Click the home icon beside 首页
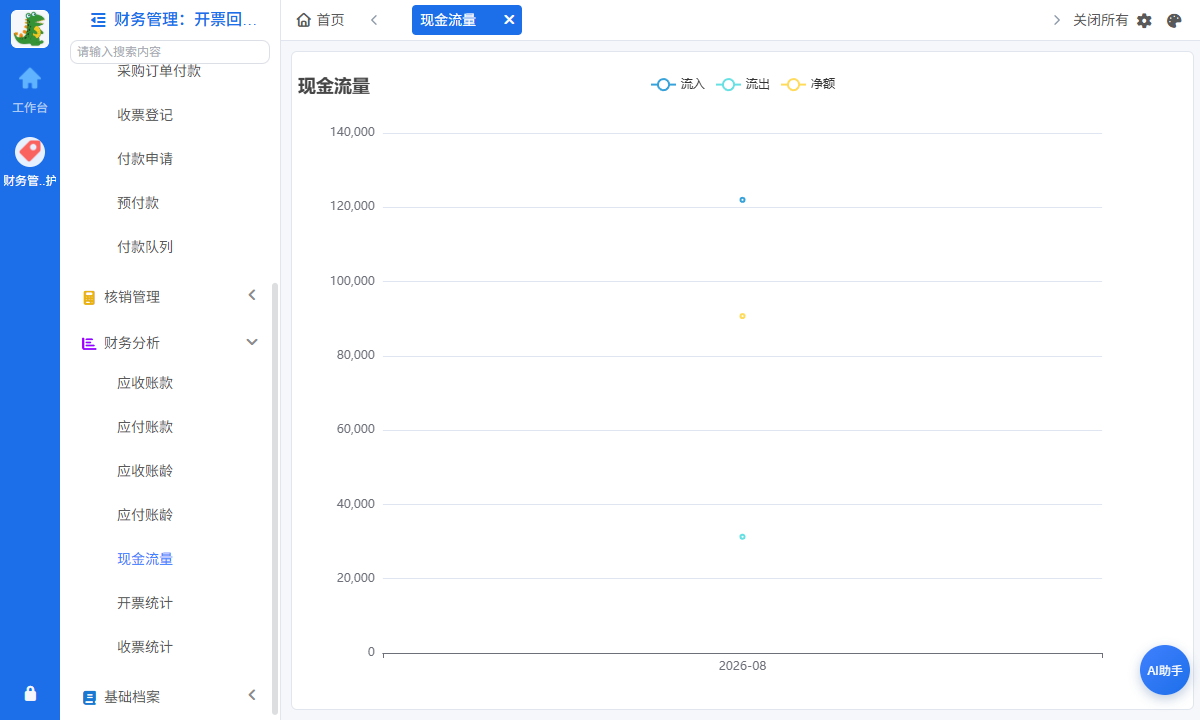 (304, 20)
